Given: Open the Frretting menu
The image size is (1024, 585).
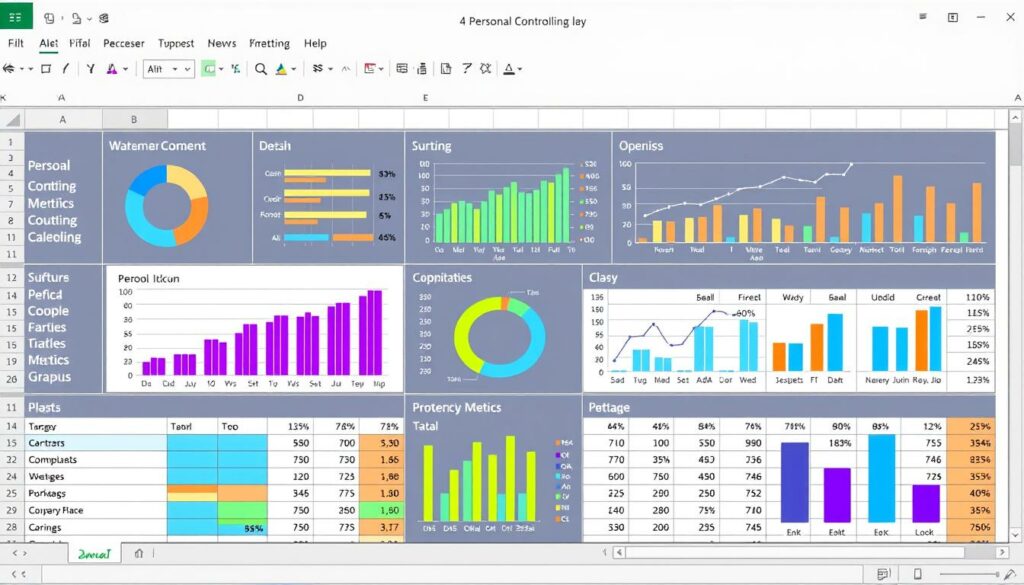Looking at the screenshot, I should coord(269,44).
